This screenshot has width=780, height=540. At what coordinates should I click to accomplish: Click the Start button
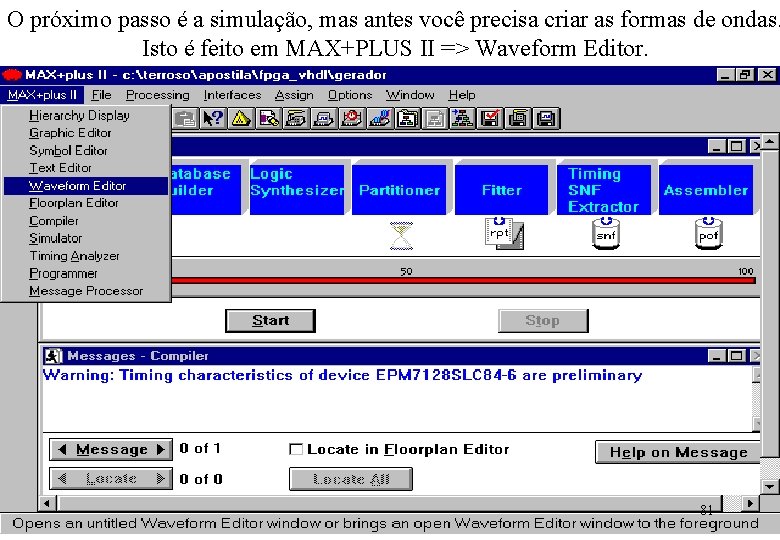[x=270, y=321]
